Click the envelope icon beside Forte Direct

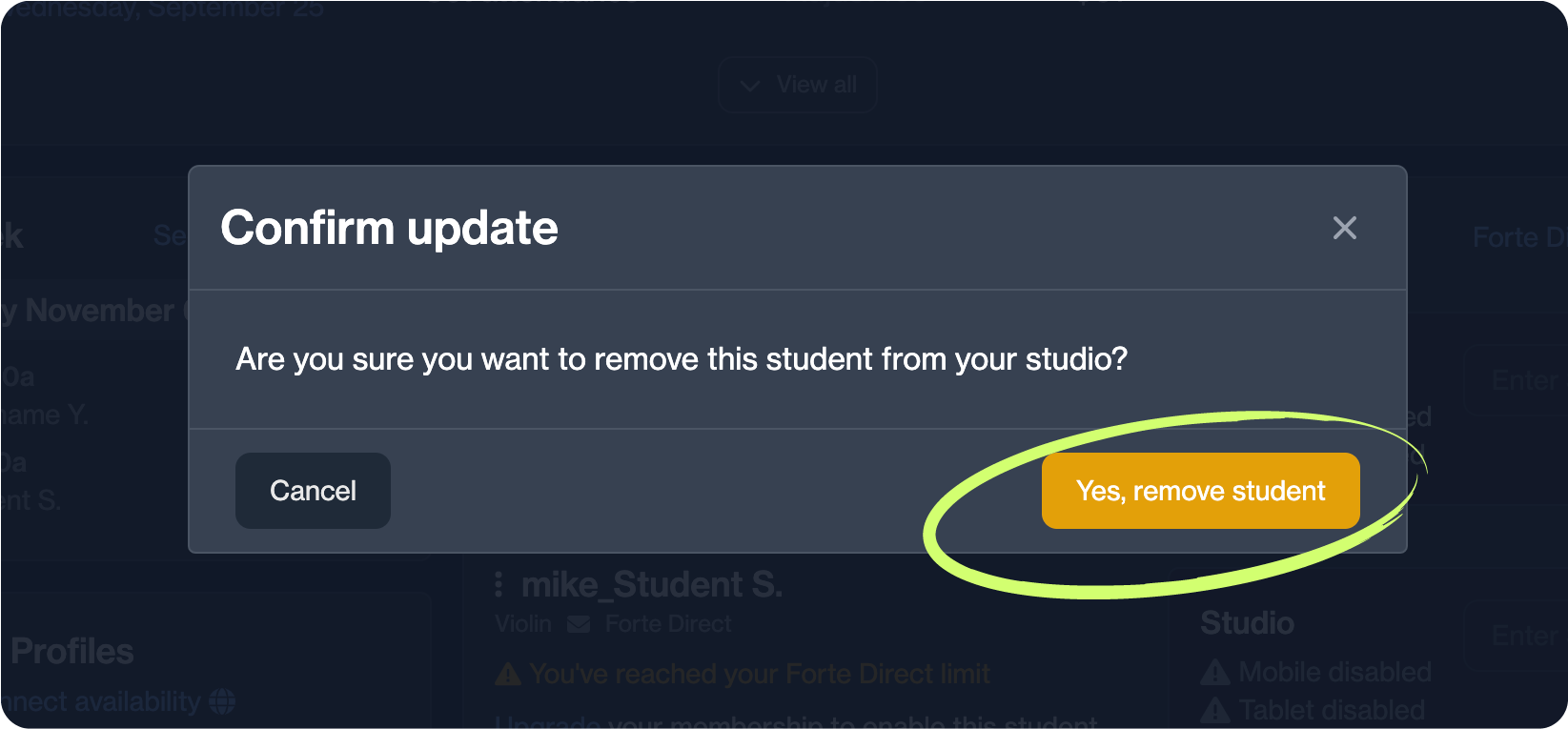tap(578, 624)
